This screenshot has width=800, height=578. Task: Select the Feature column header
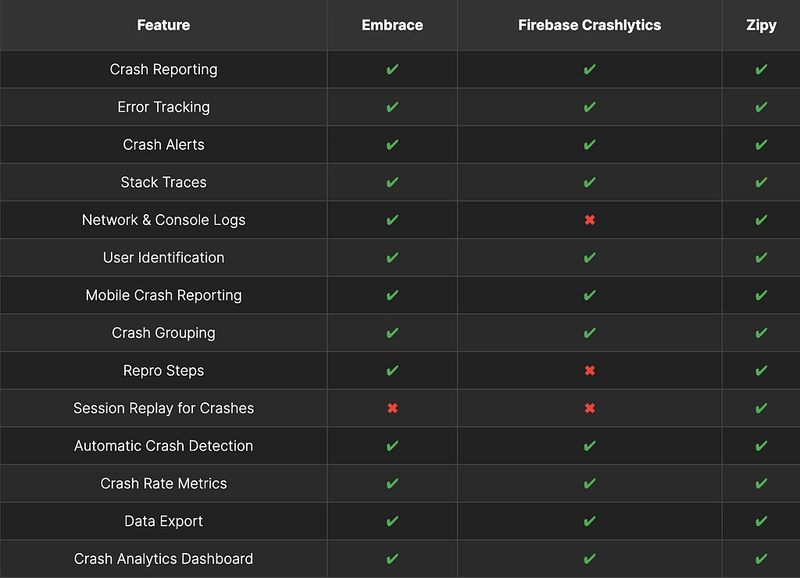pyautogui.click(x=163, y=25)
